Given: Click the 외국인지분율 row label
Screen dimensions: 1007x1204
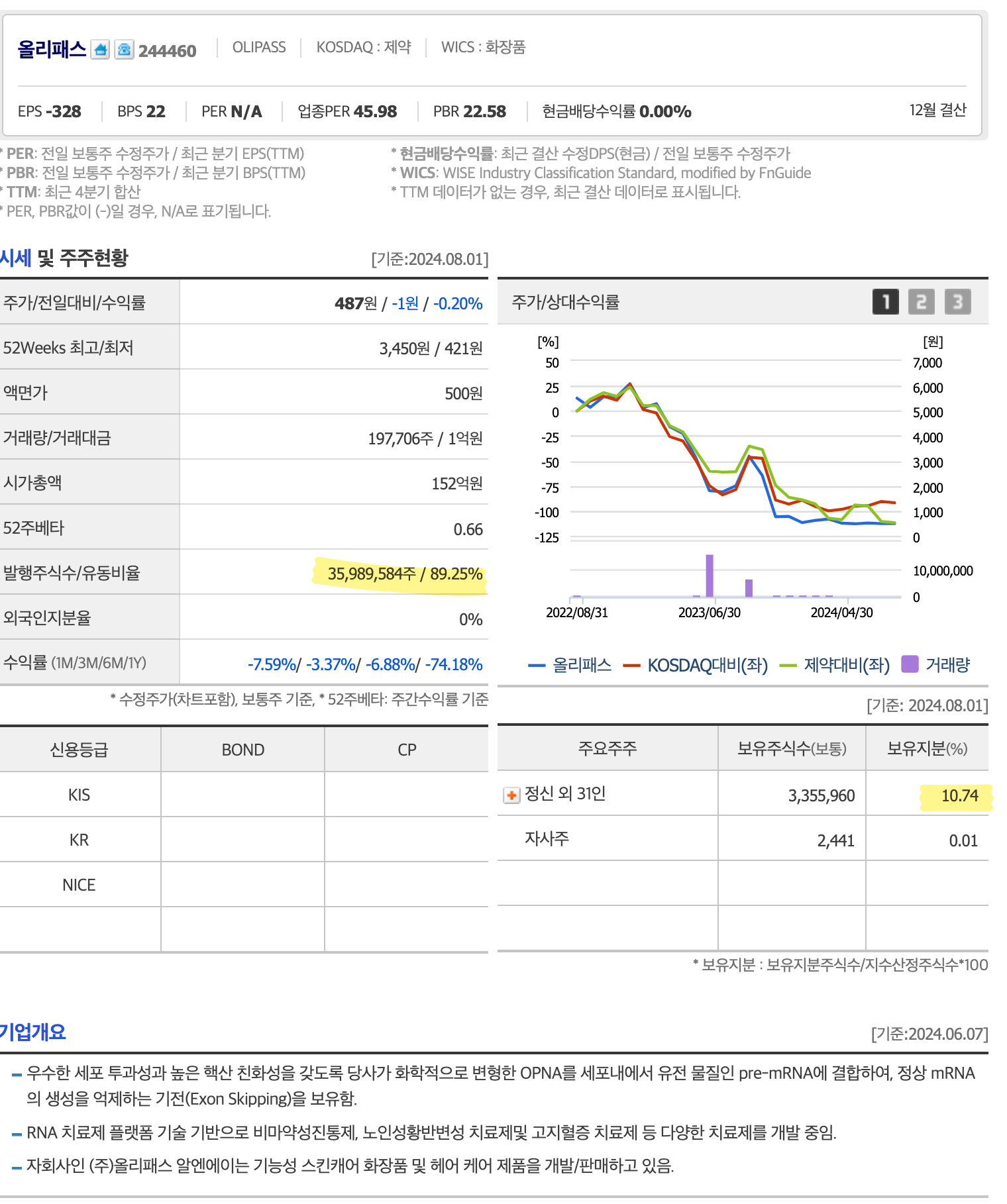Looking at the screenshot, I should click(47, 618).
